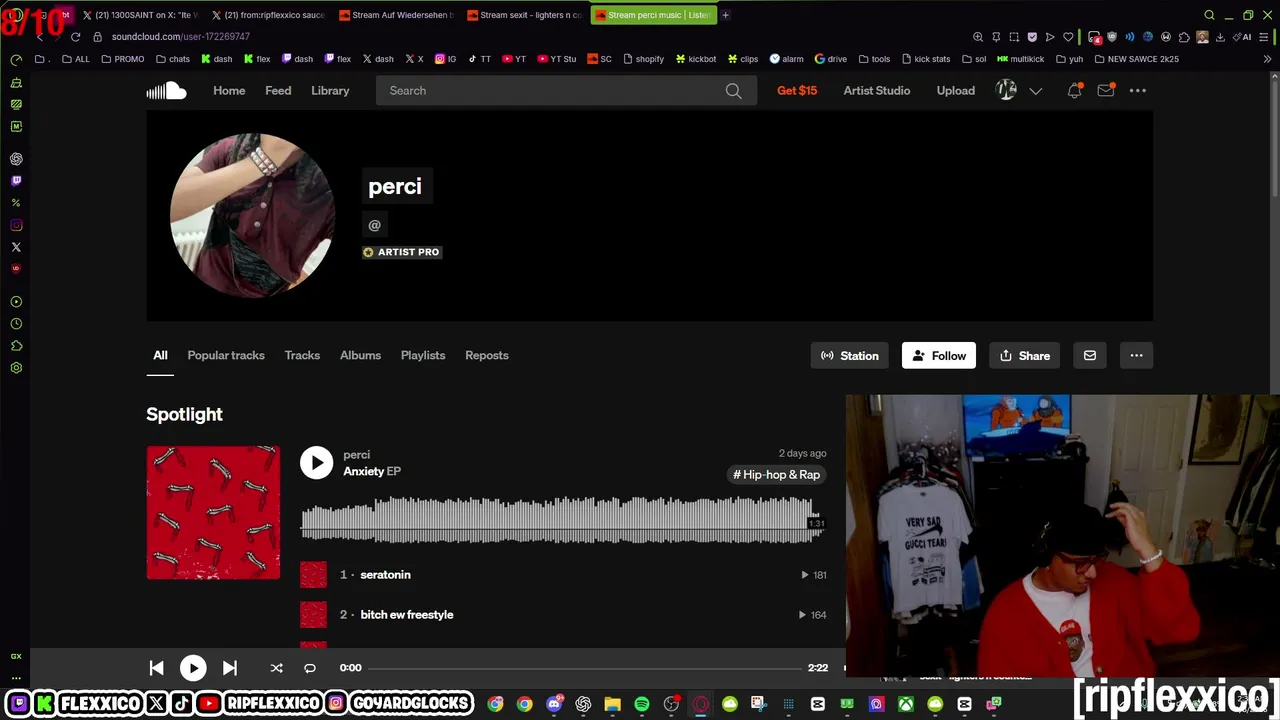This screenshot has height=720, width=1280.
Task: Open perci's profile picture
Action: pyautogui.click(x=252, y=215)
